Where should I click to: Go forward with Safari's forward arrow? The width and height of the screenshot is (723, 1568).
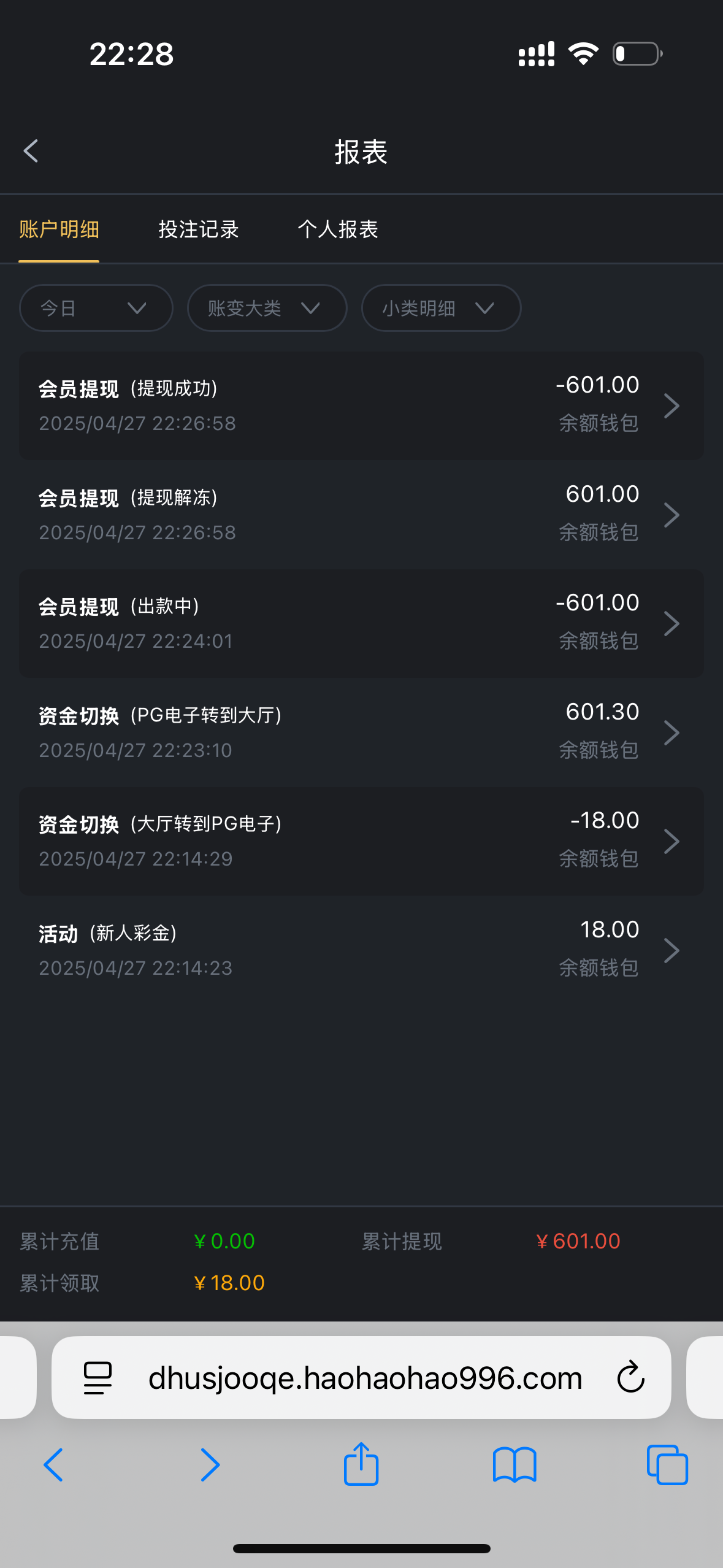point(210,1465)
